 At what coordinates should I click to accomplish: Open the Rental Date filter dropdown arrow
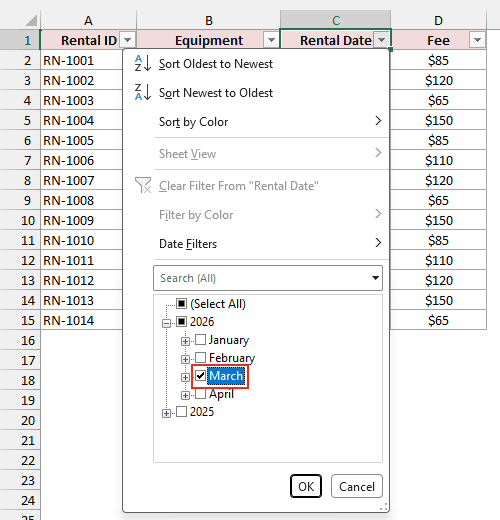tap(381, 40)
